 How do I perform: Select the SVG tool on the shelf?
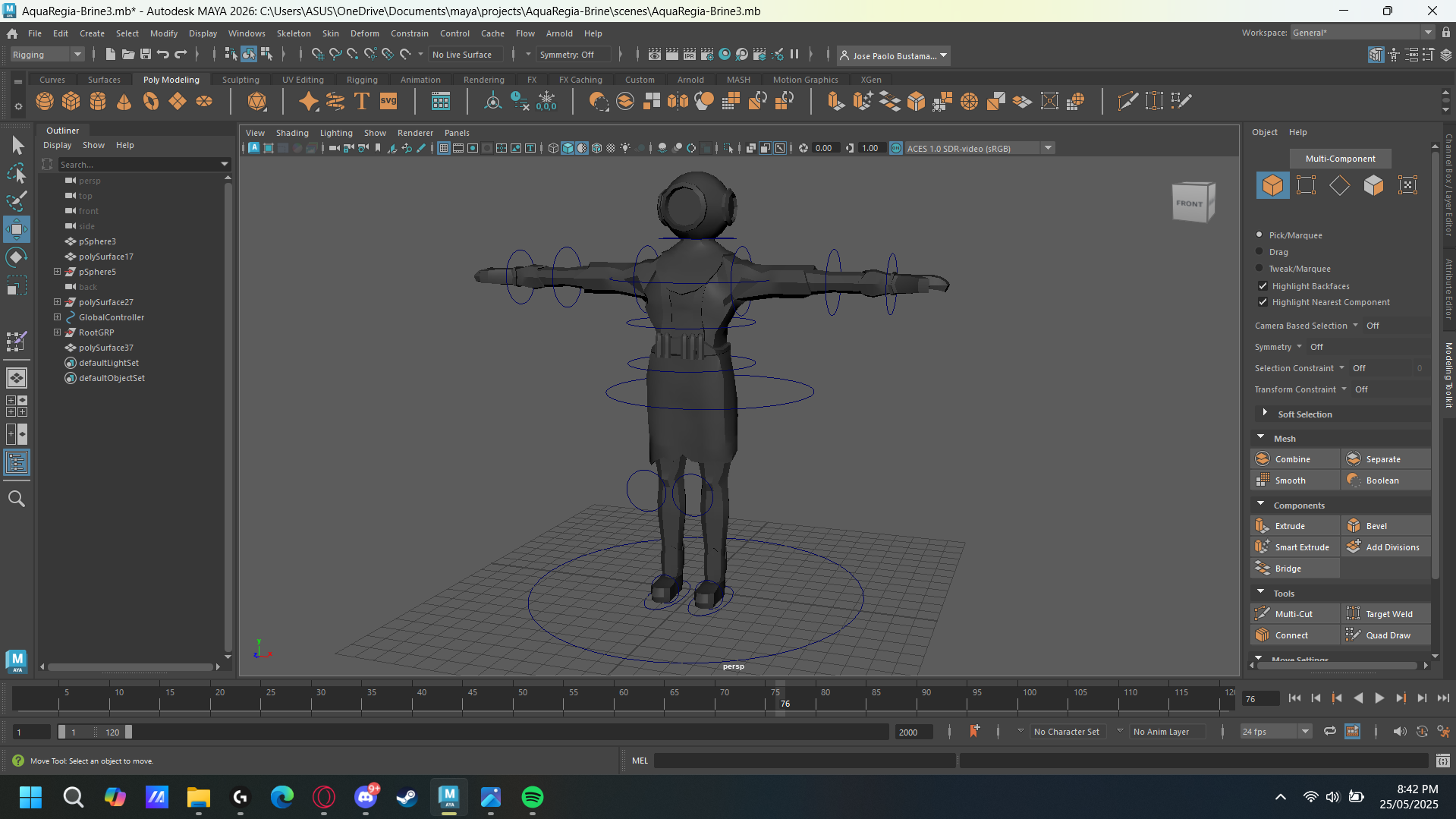click(x=388, y=101)
